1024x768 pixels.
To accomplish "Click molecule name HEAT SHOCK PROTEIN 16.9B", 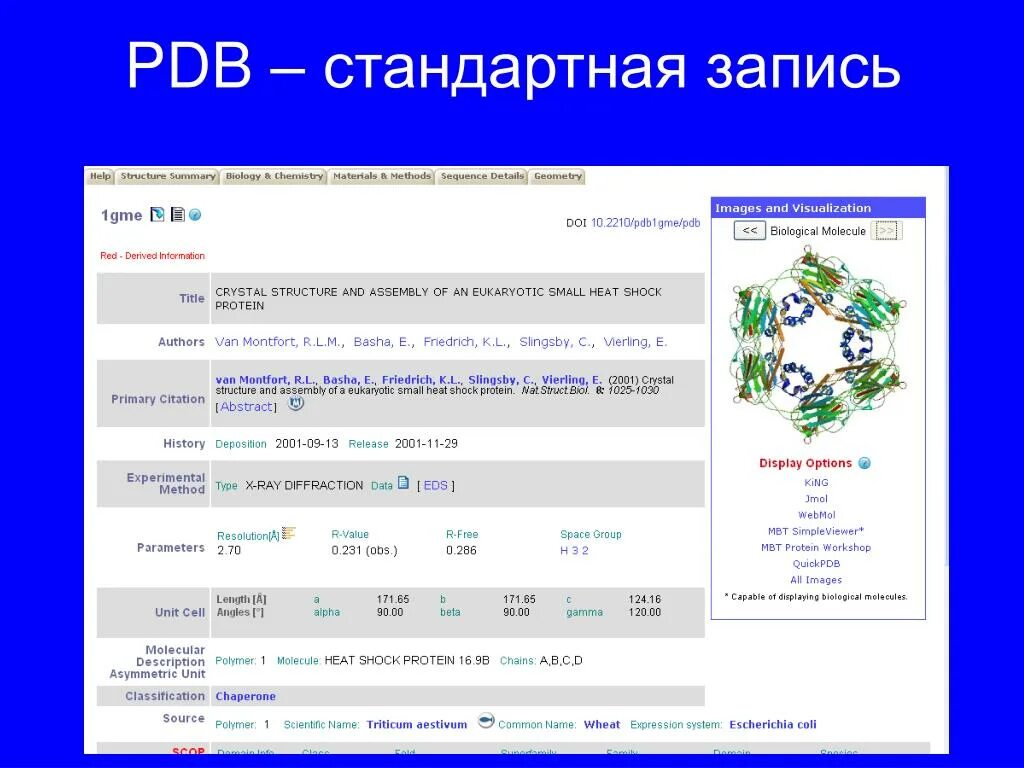I will tap(407, 660).
